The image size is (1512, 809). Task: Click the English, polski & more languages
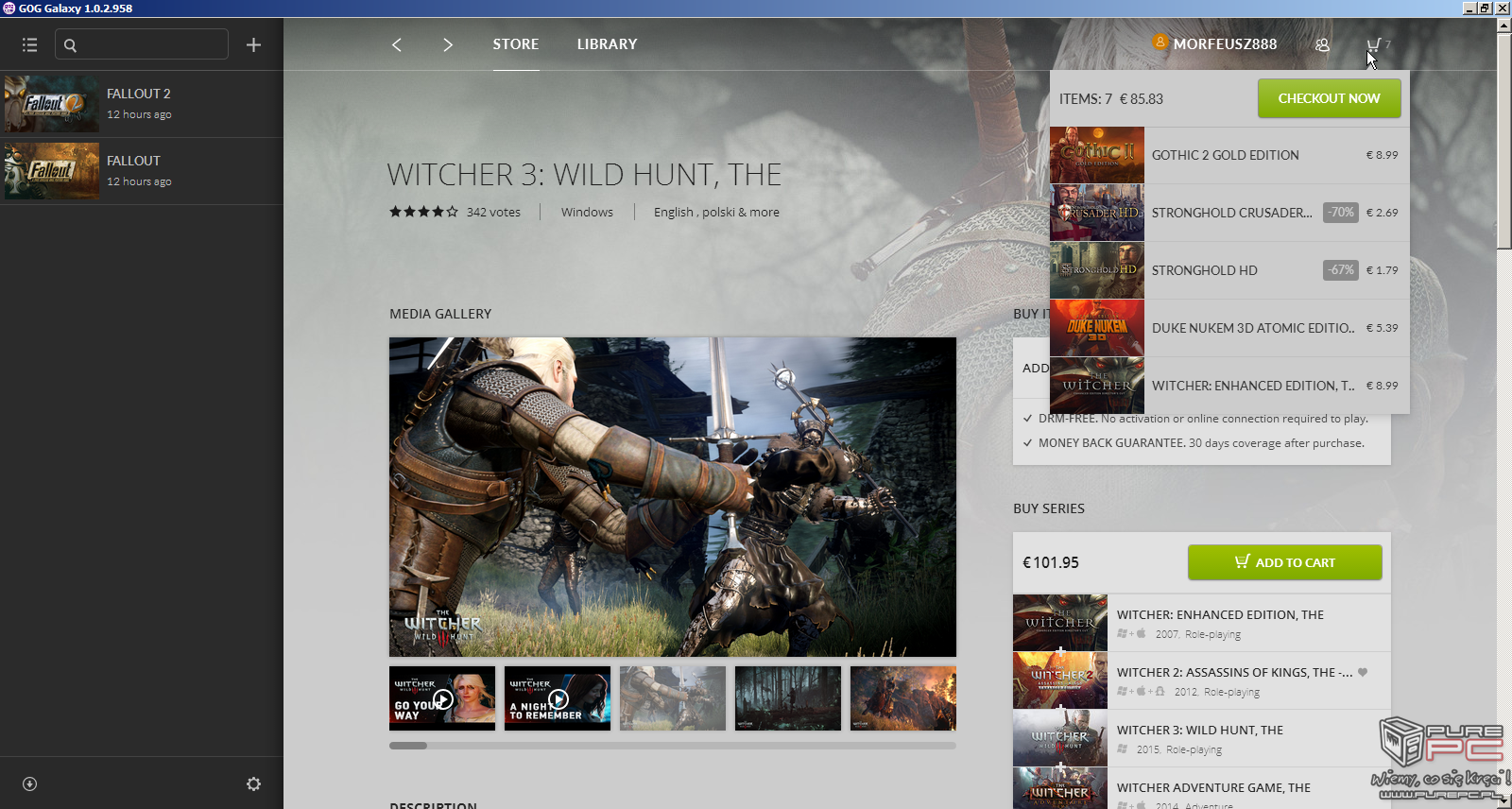click(x=716, y=212)
